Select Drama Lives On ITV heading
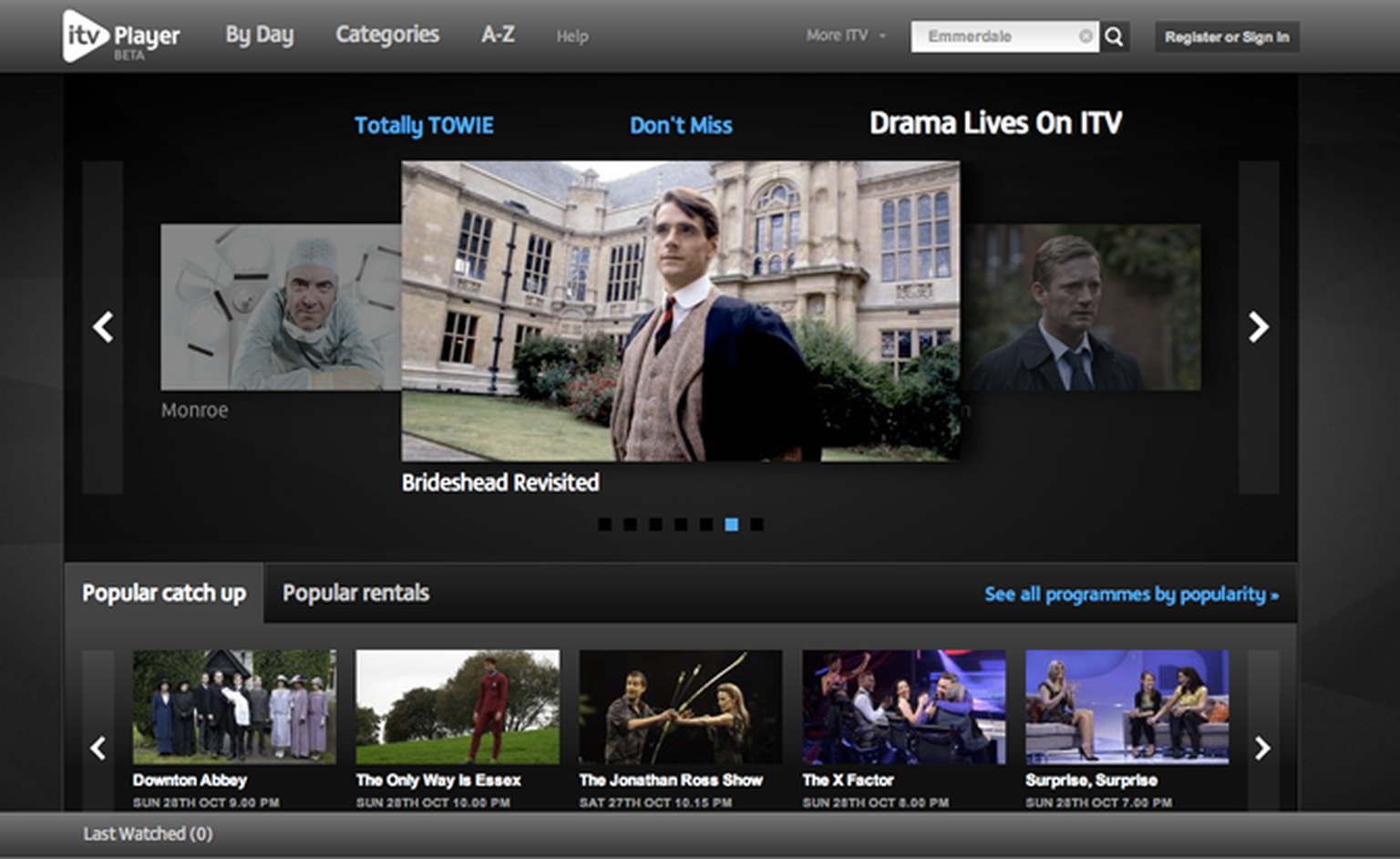This screenshot has width=1400, height=859. pos(995,123)
